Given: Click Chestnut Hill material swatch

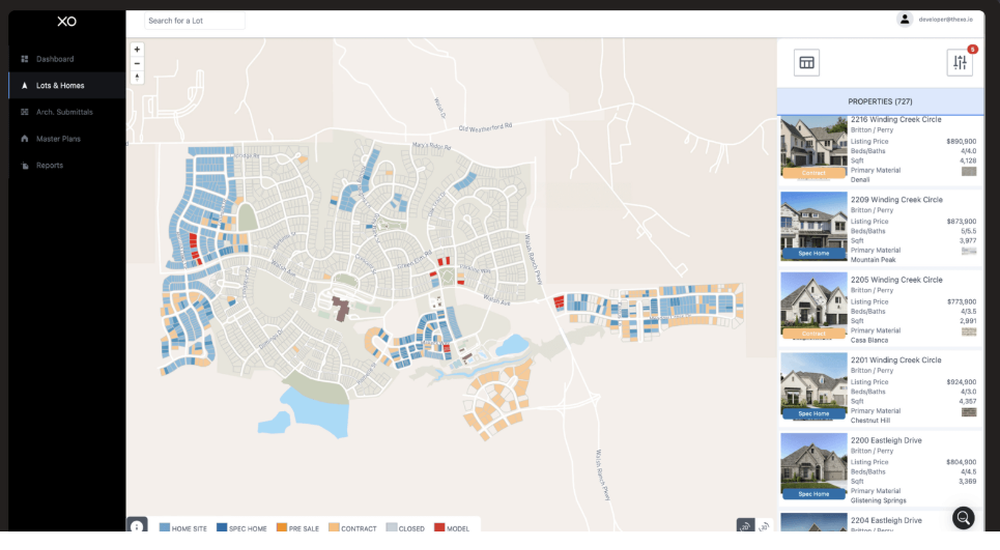Looking at the screenshot, I should tap(969, 412).
